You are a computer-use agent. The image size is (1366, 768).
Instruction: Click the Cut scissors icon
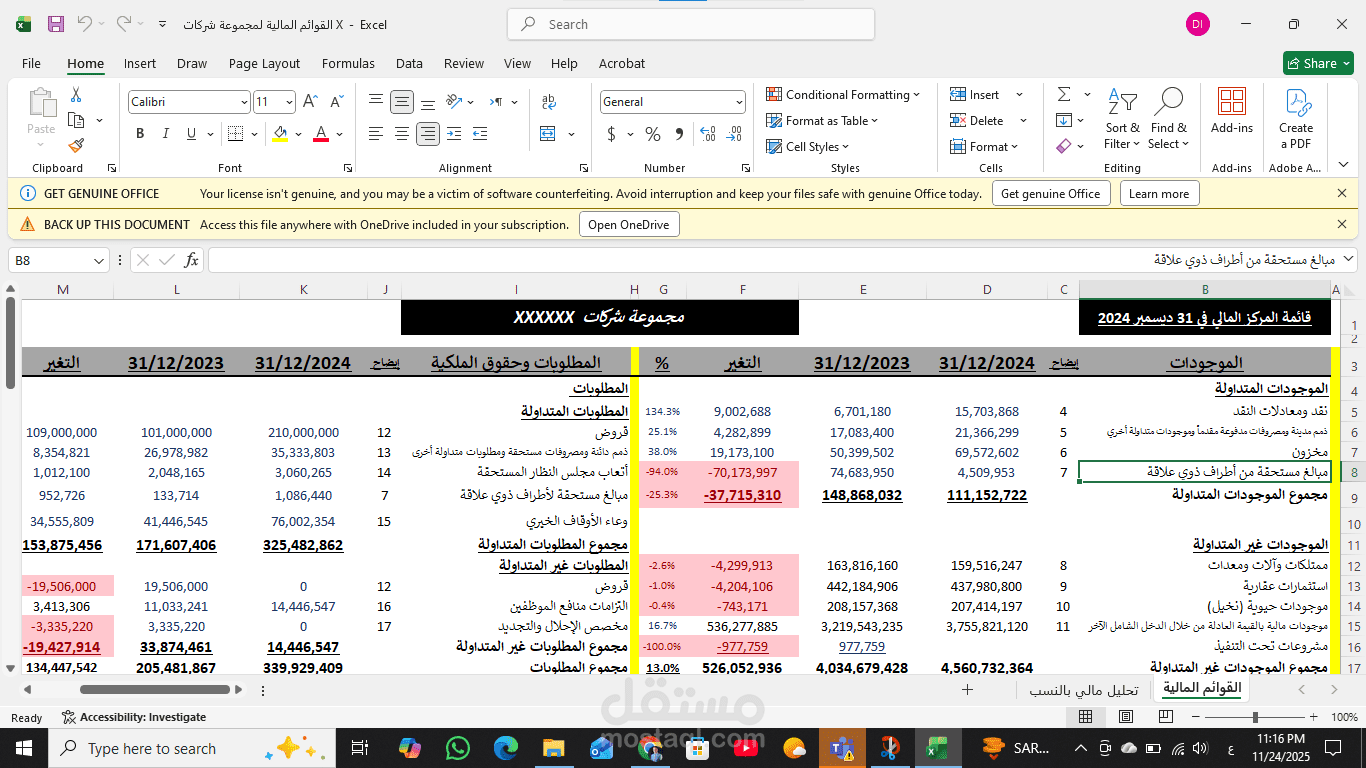click(76, 95)
